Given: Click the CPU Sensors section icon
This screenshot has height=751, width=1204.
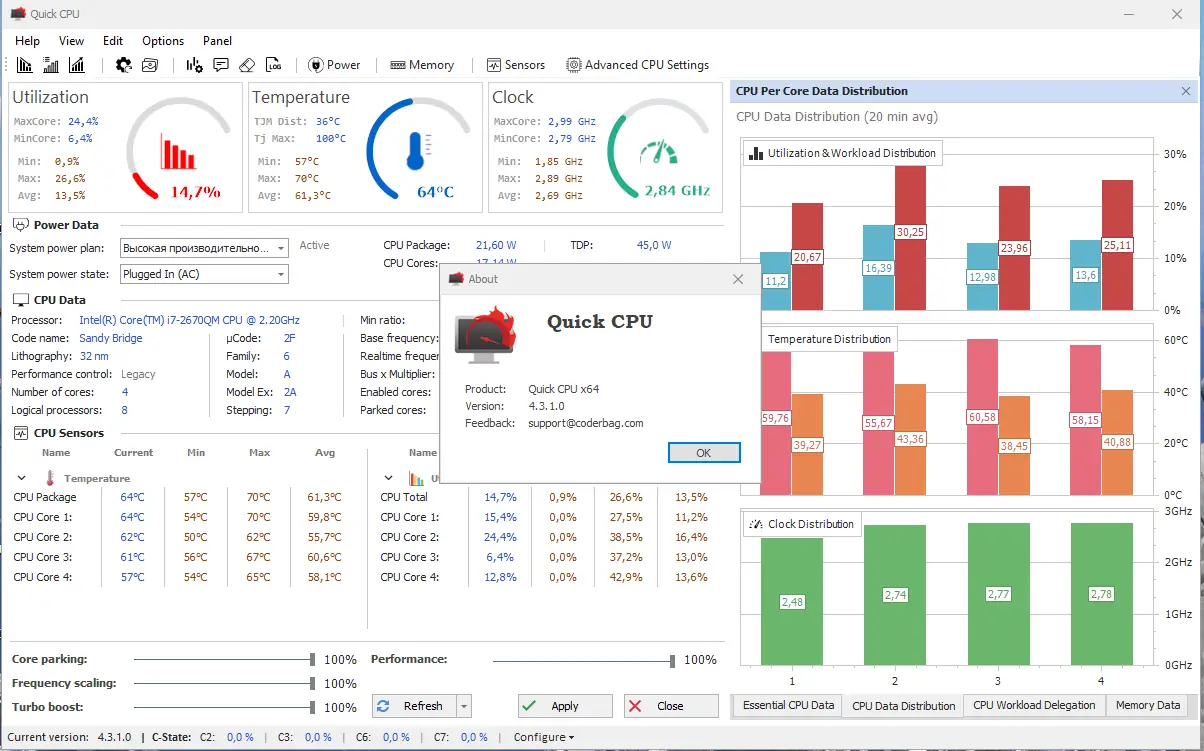Looking at the screenshot, I should click(x=21, y=433).
